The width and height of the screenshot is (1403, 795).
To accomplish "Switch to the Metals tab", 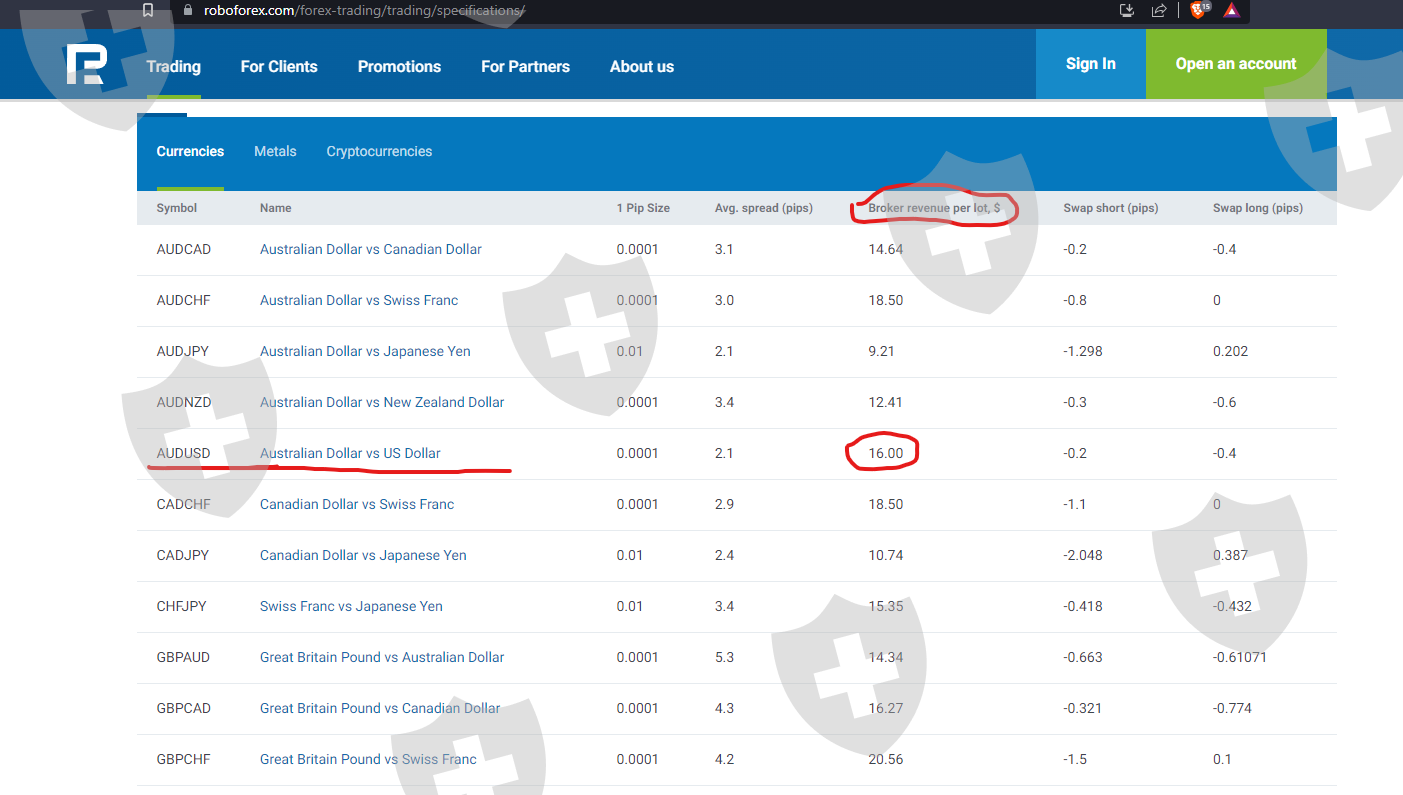I will [x=275, y=151].
